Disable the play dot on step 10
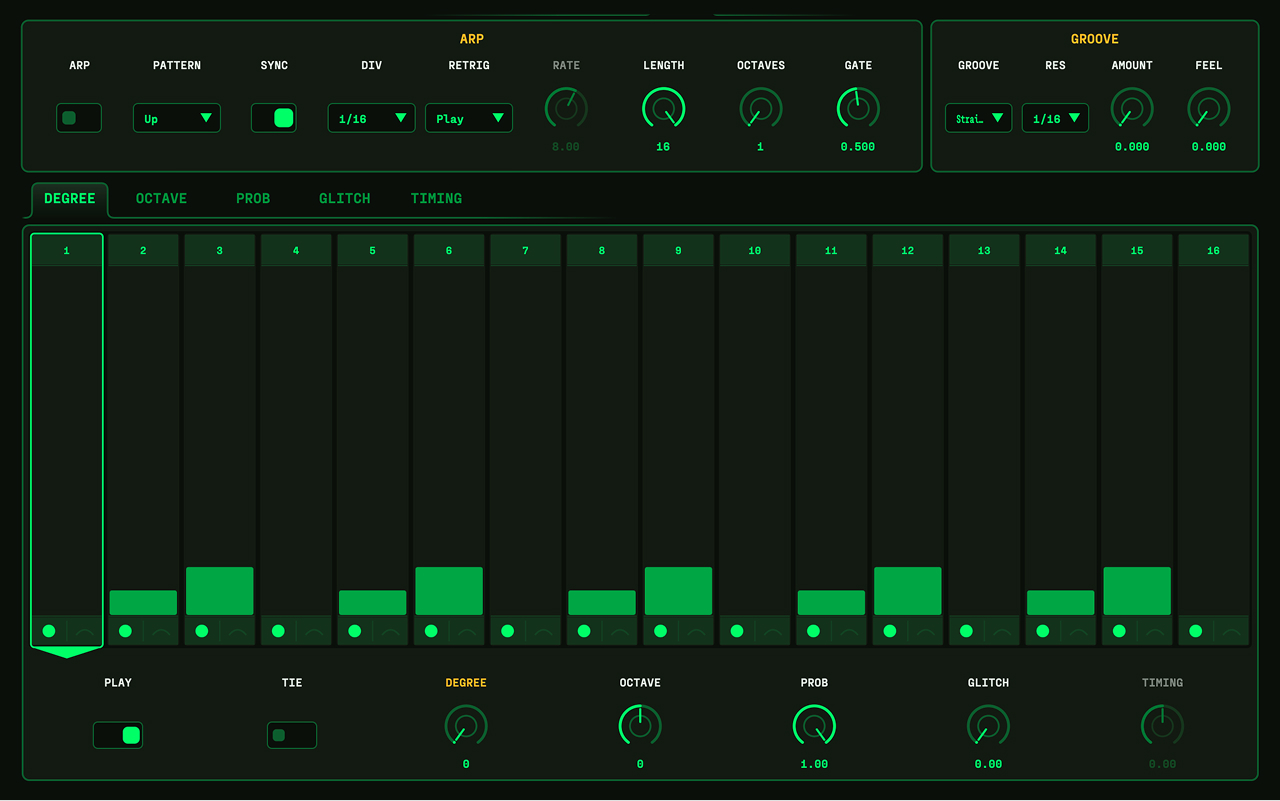The height and width of the screenshot is (801, 1280). (x=737, y=631)
